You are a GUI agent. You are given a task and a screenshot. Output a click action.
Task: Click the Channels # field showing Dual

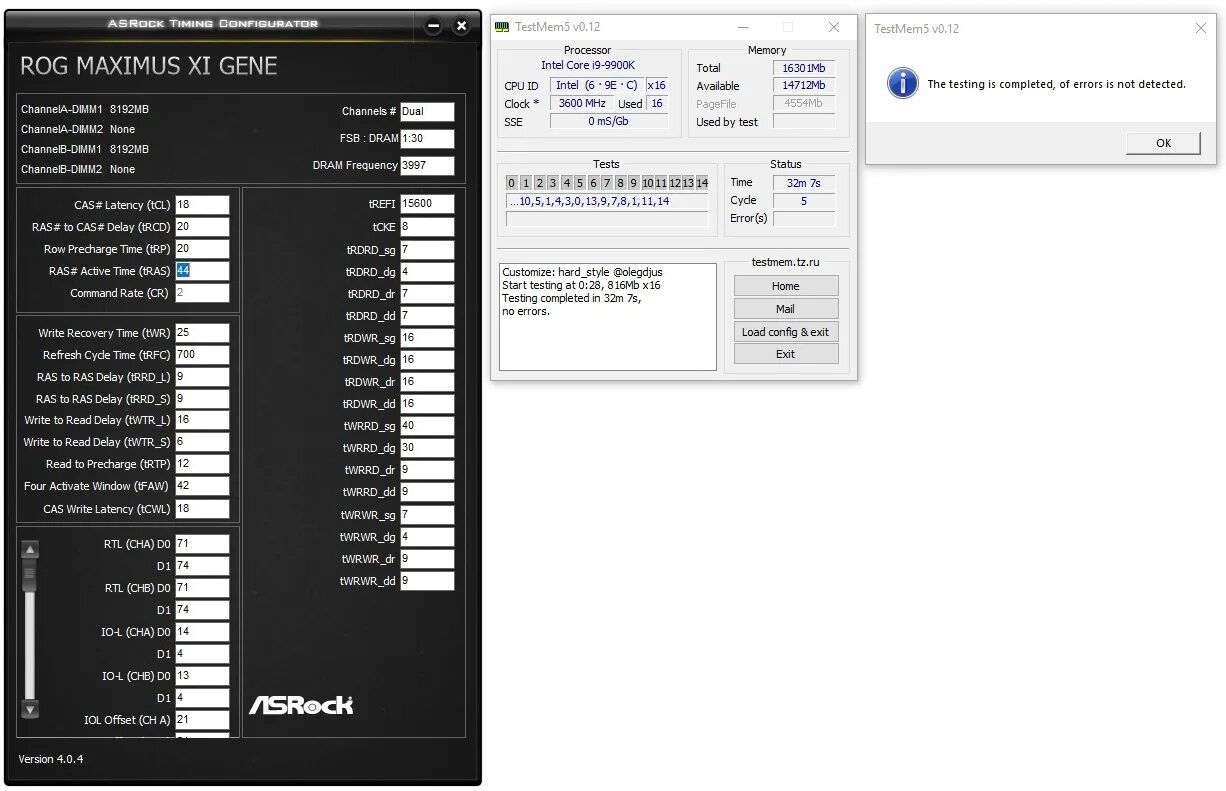click(x=427, y=112)
